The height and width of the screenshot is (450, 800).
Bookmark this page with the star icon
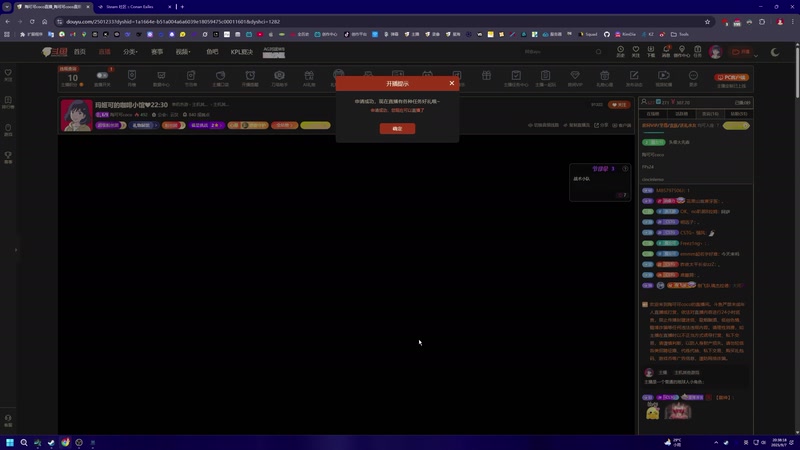click(707, 21)
